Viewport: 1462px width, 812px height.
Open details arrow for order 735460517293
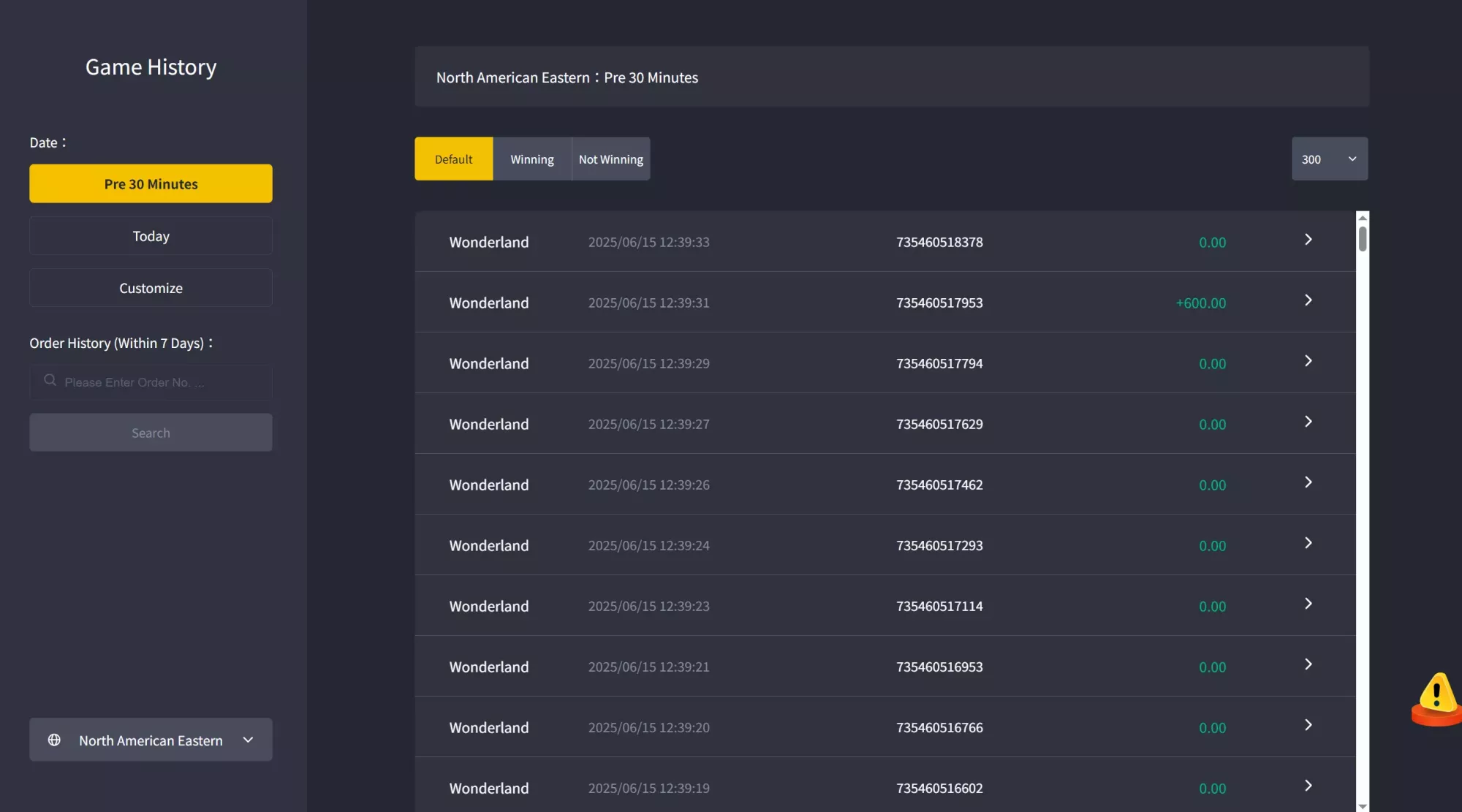(x=1308, y=543)
